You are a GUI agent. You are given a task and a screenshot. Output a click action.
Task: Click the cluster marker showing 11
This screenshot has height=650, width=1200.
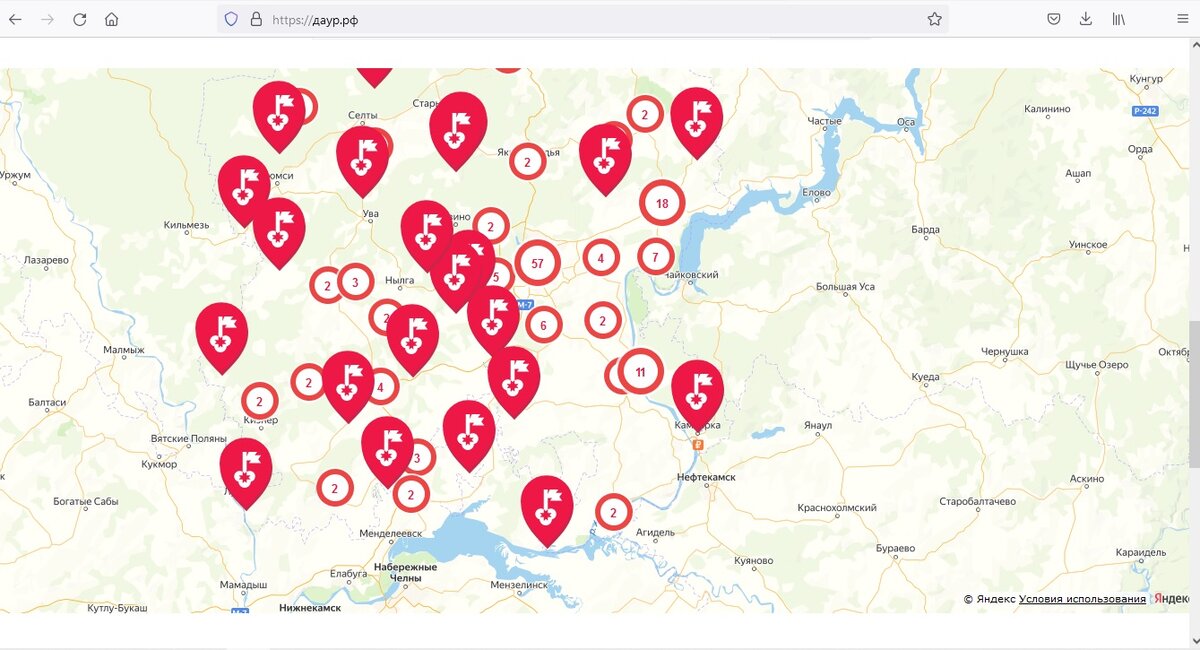(x=641, y=371)
